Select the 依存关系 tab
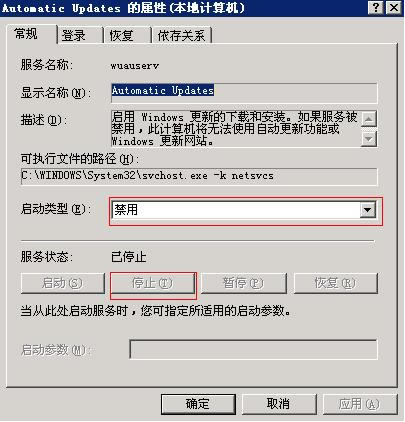Screen dimensions: 405x422 click(181, 36)
